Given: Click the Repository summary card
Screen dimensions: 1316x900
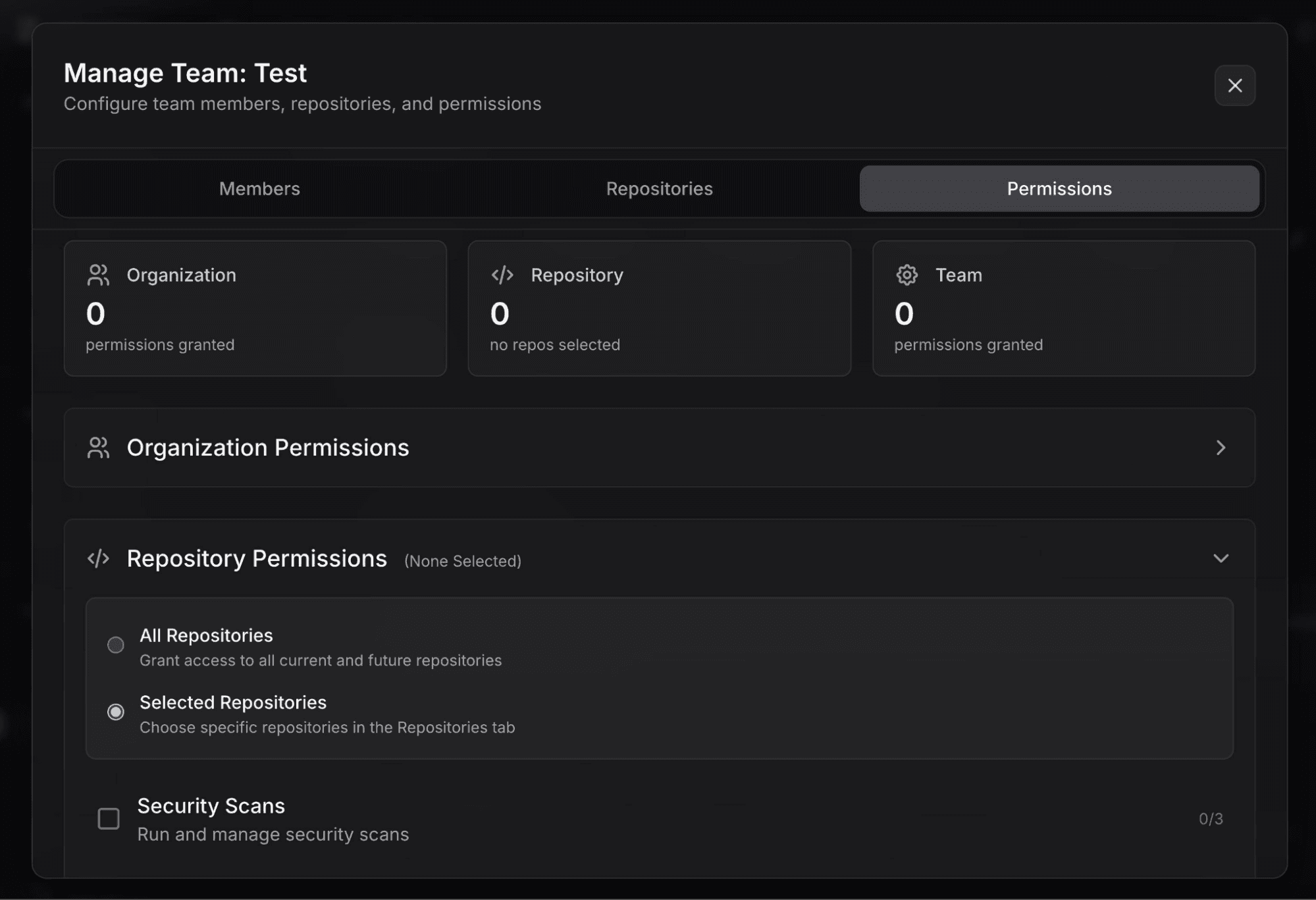Looking at the screenshot, I should 659,309.
